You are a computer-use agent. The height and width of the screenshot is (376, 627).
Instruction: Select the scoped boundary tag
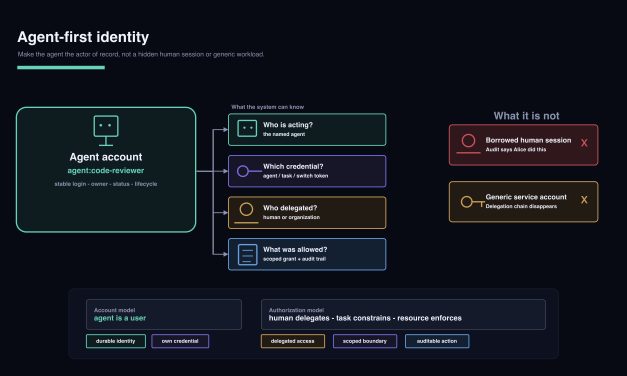365,341
